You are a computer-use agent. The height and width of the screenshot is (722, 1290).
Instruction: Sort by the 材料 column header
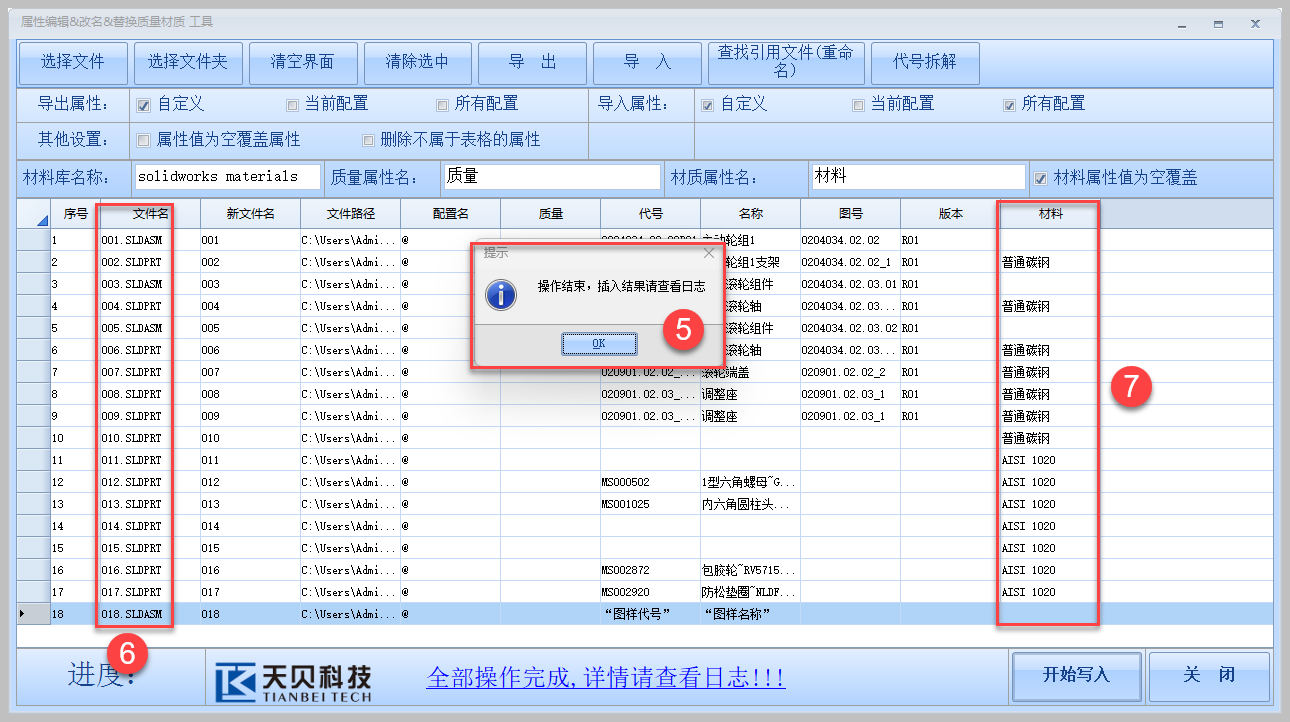pyautogui.click(x=1050, y=214)
